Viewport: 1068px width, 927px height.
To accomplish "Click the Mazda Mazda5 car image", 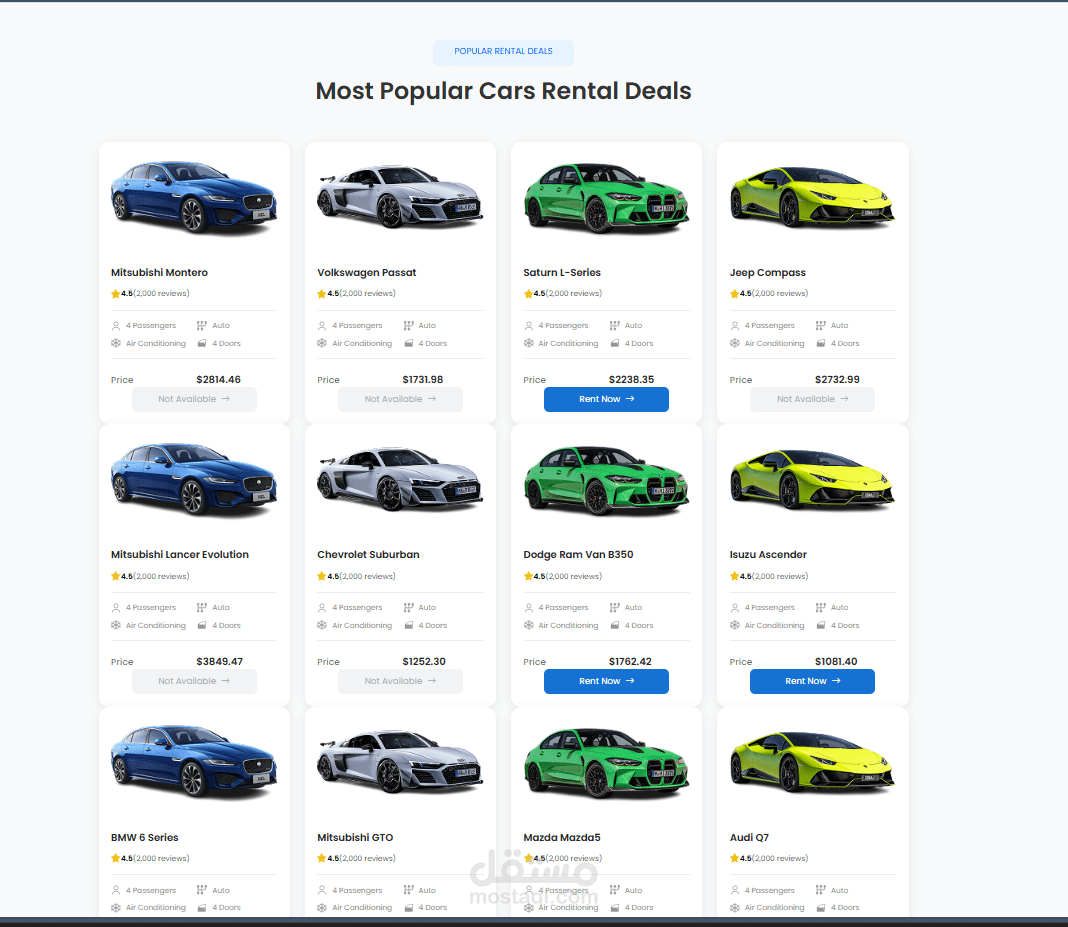I will 606,762.
